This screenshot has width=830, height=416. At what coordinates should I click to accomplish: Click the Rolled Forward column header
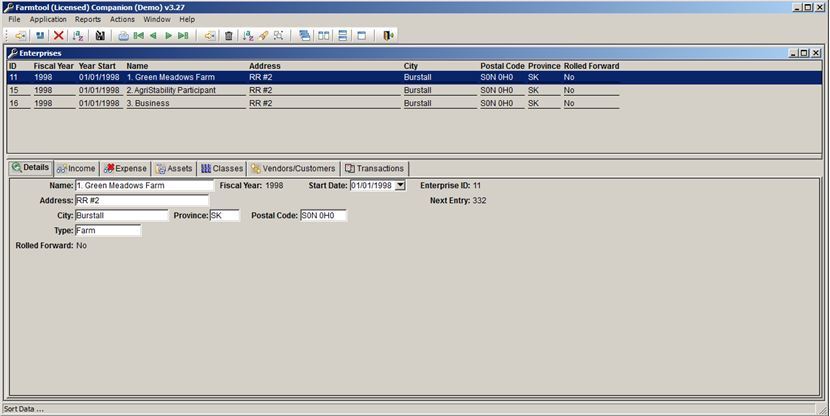click(591, 66)
